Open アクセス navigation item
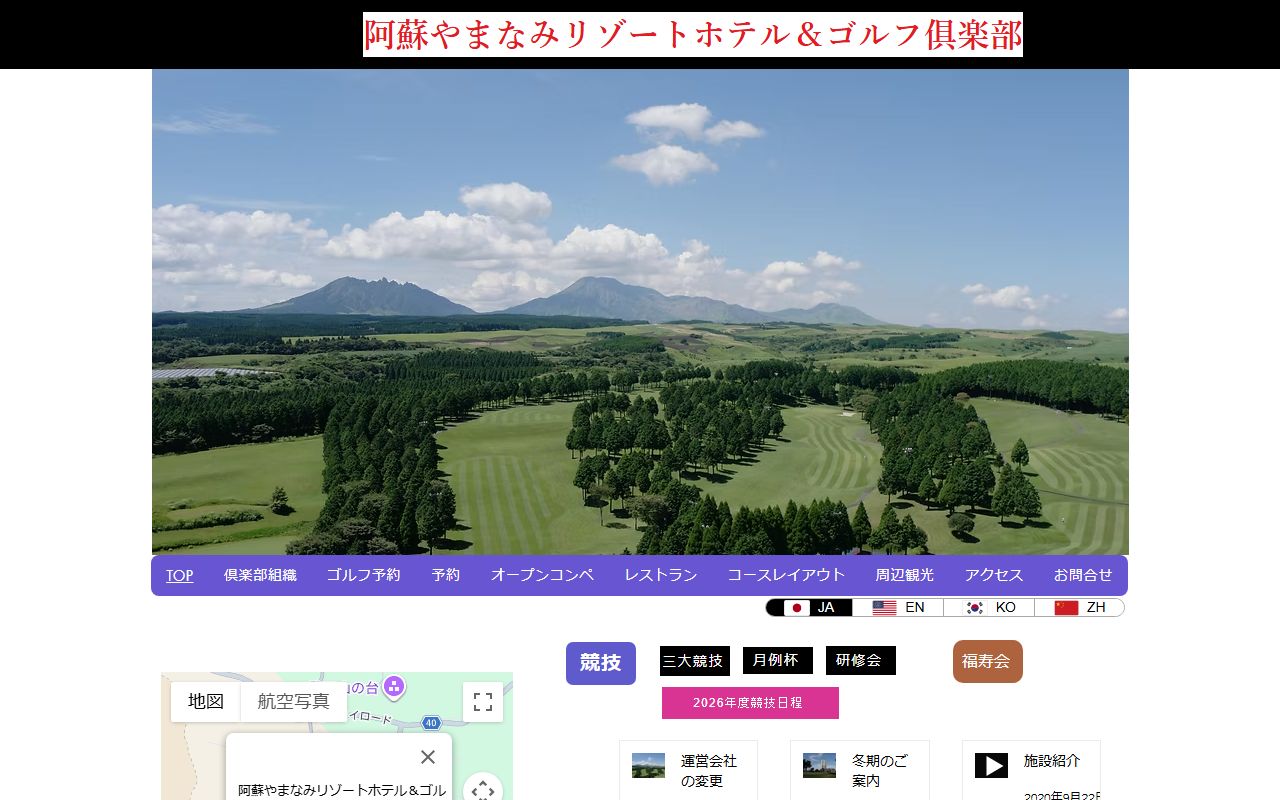Viewport: 1280px width, 800px height. pos(994,575)
